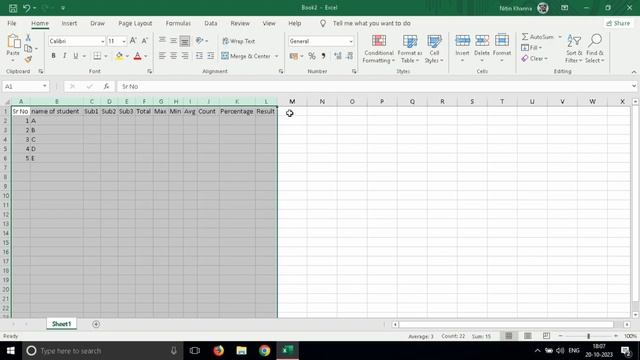Align text left
640x360 pixels.
click(162, 56)
